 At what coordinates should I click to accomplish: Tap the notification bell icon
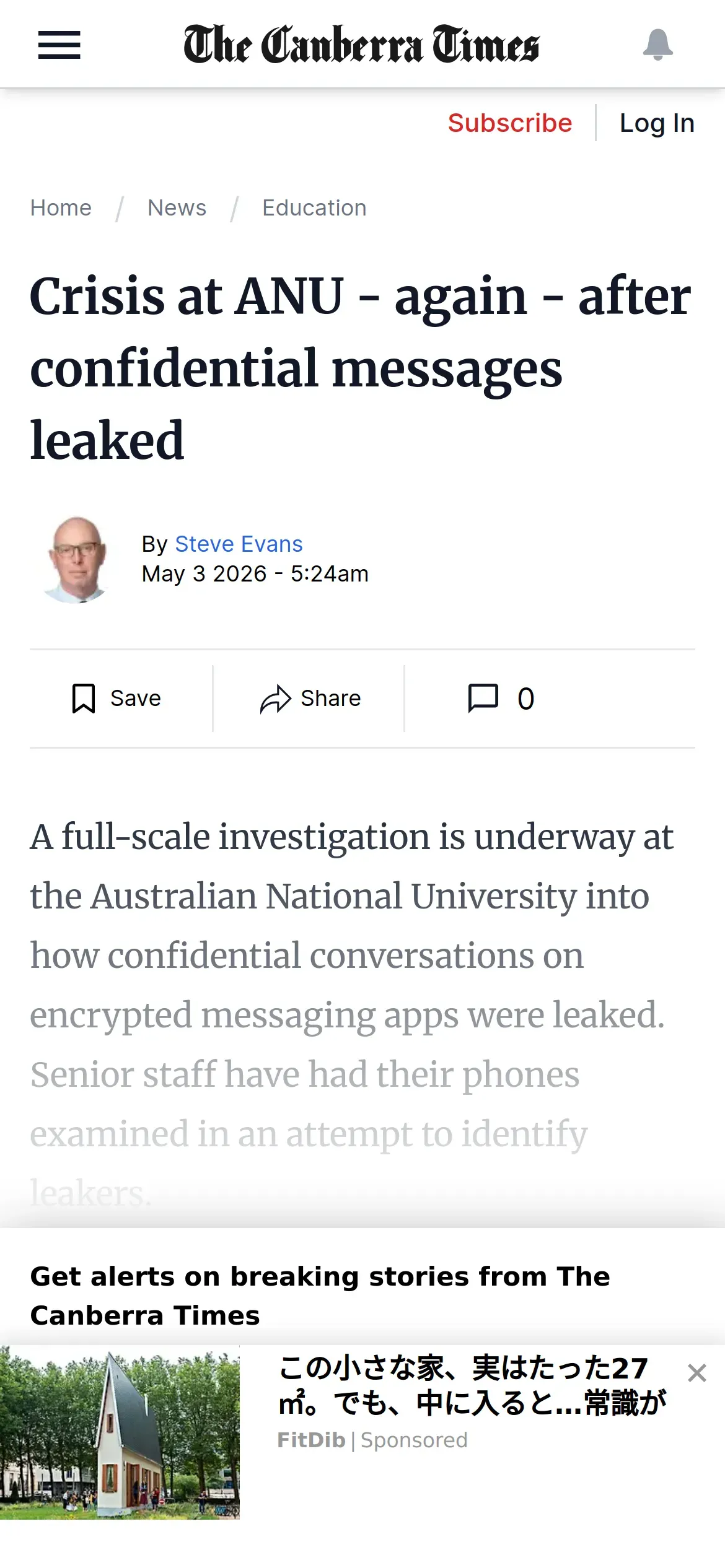[x=657, y=45]
